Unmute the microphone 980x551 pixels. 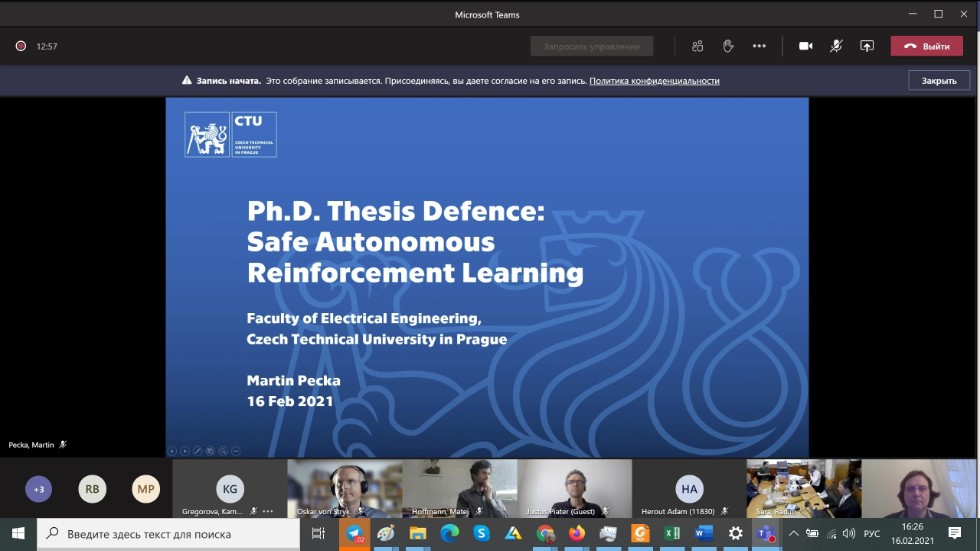(836, 46)
